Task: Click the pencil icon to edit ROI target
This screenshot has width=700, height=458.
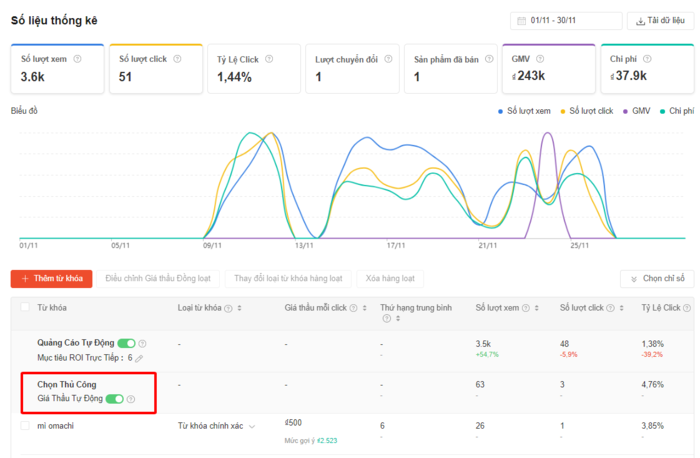Action: point(139,357)
